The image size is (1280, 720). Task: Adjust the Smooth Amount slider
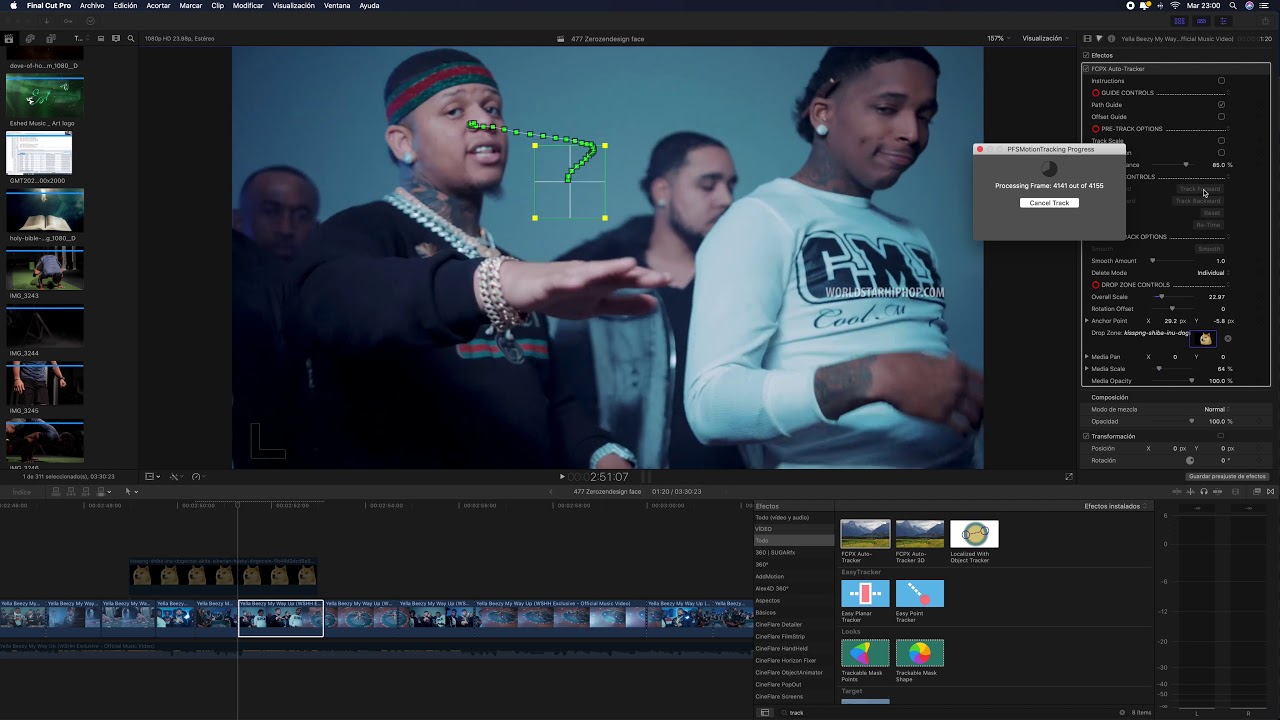[x=1152, y=261]
